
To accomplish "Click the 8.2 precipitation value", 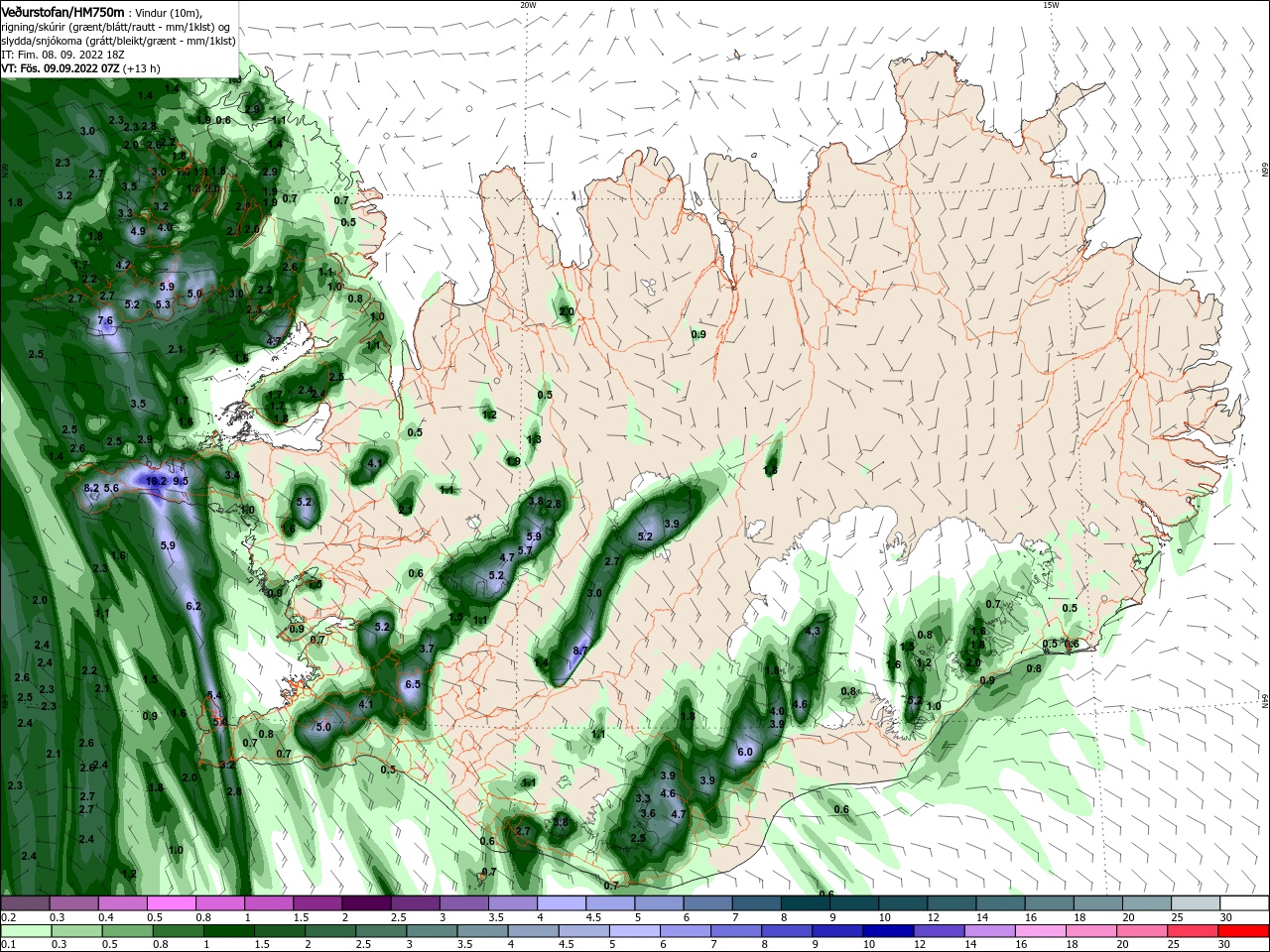I will point(91,488).
